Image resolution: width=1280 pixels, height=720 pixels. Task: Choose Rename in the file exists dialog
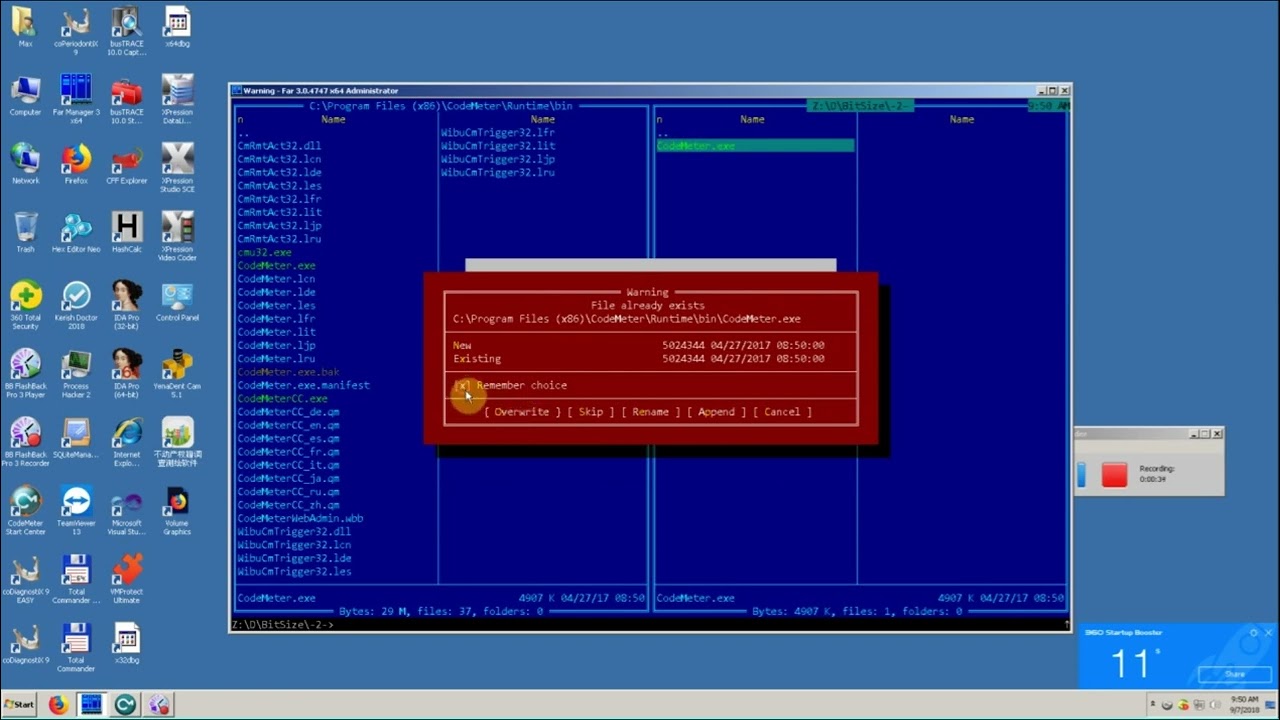650,412
